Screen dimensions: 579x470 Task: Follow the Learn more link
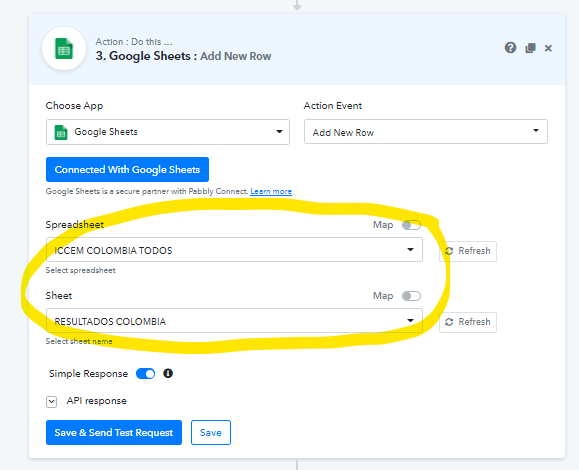click(x=271, y=191)
